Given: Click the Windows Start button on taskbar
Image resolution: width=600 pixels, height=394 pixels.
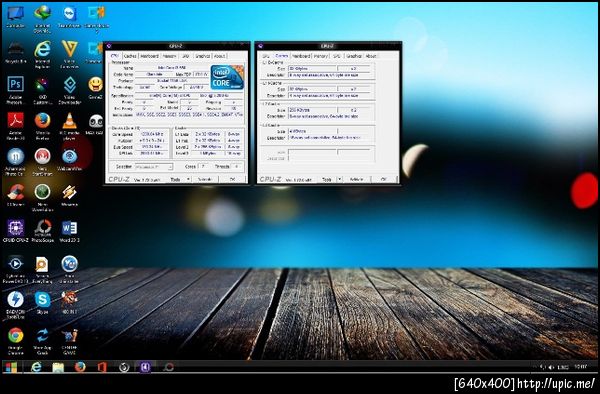Looking at the screenshot, I should [x=11, y=368].
